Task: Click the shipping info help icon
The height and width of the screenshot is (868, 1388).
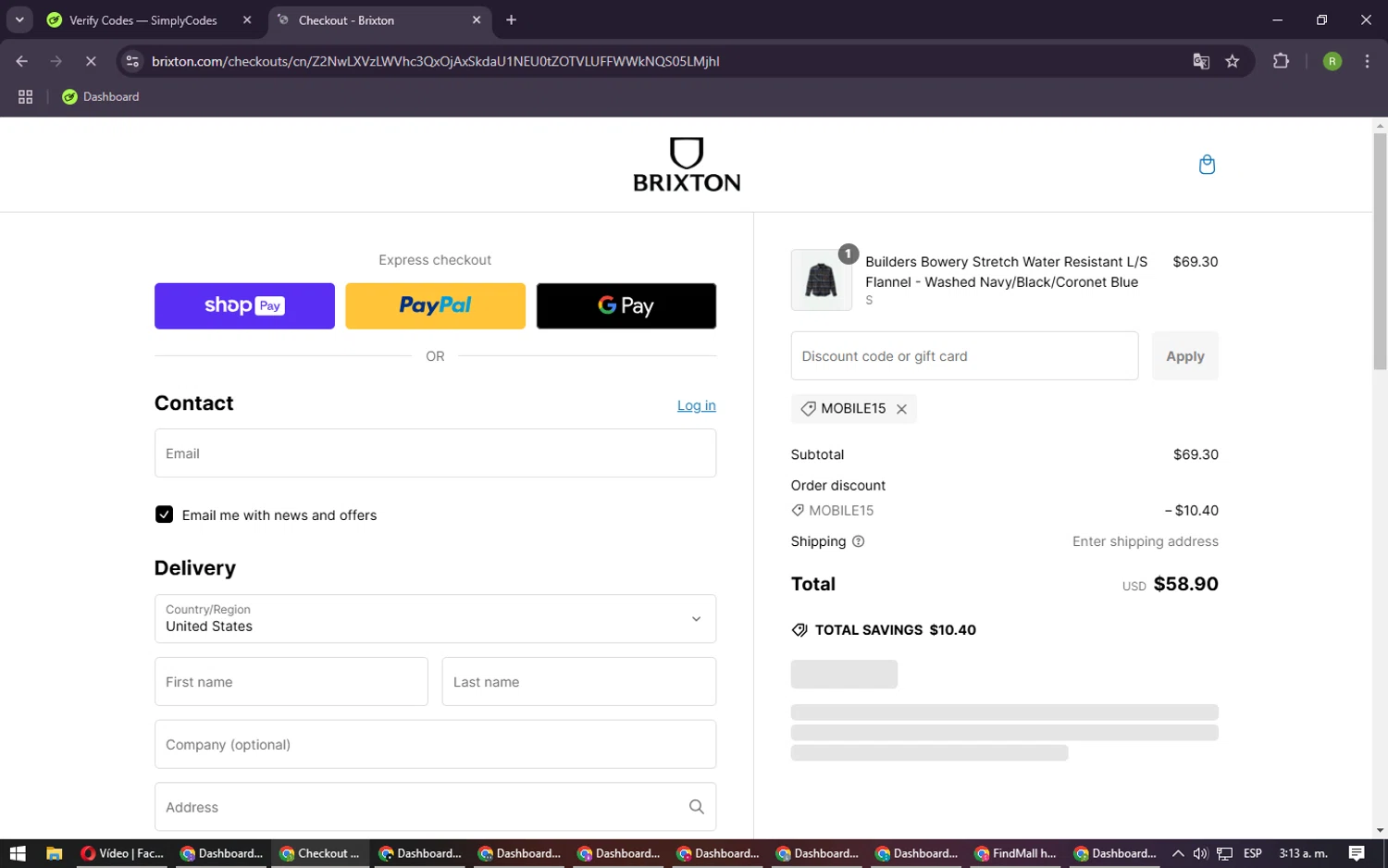Action: point(858,541)
